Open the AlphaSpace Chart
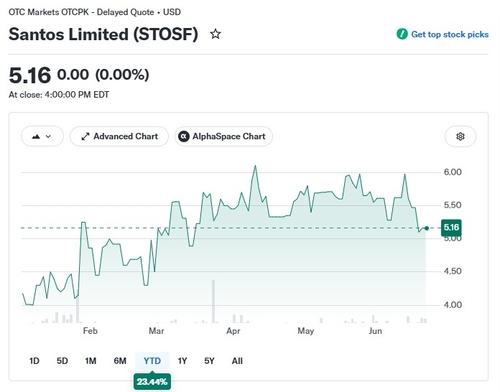The height and width of the screenshot is (392, 500). tap(224, 136)
